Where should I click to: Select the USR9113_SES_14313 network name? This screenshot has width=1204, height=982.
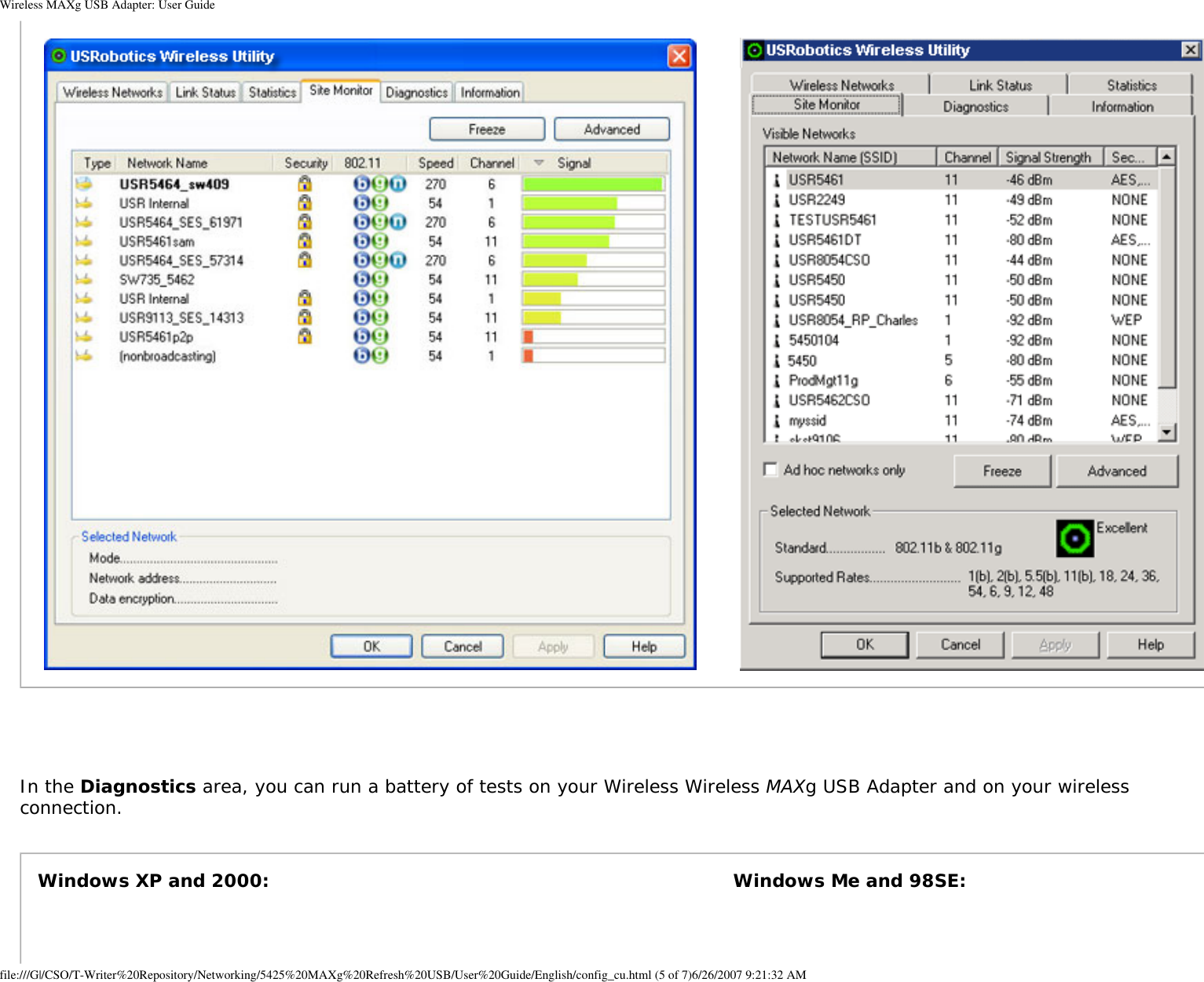(181, 317)
